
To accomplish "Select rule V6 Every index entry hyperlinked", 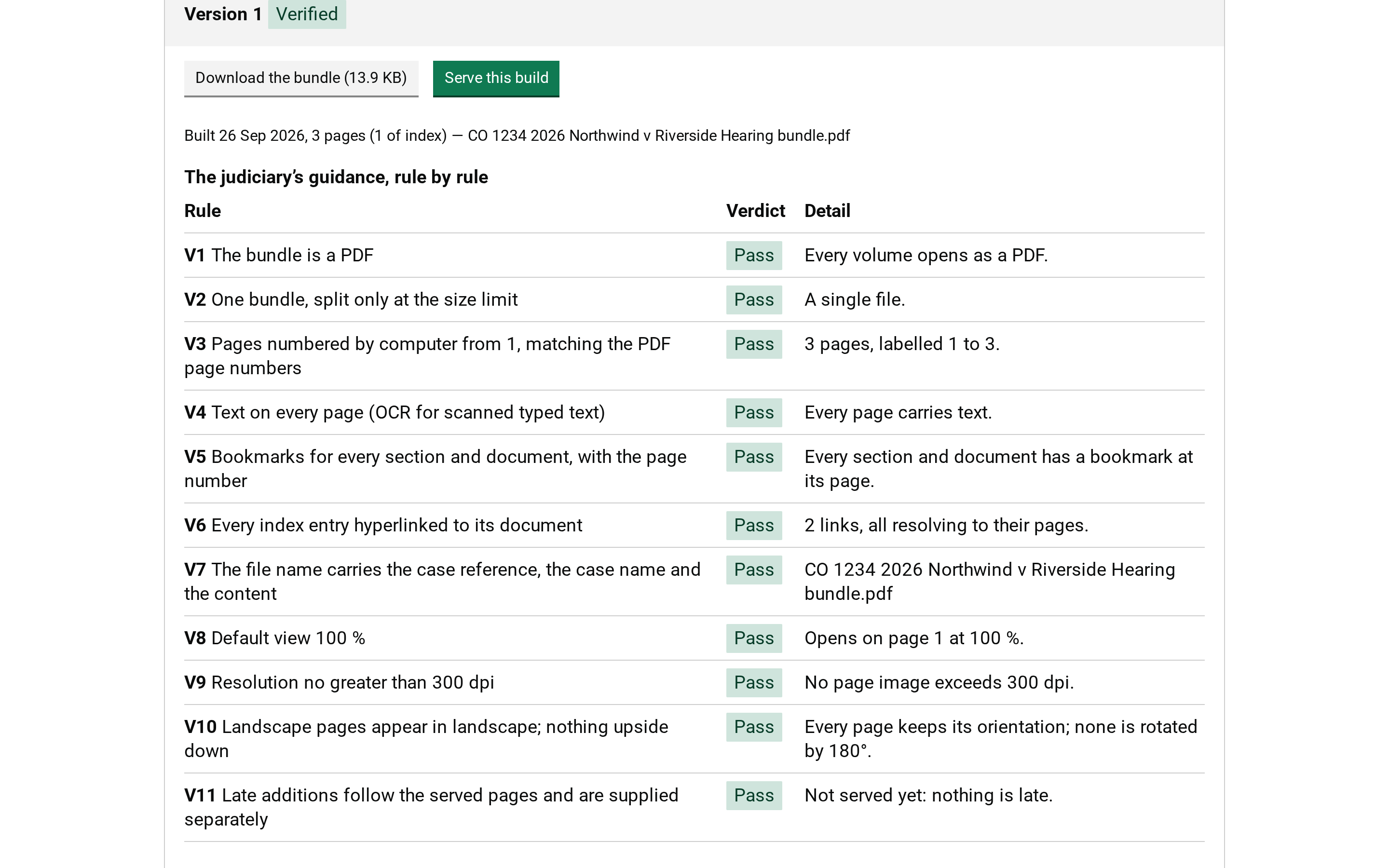I will pos(383,525).
